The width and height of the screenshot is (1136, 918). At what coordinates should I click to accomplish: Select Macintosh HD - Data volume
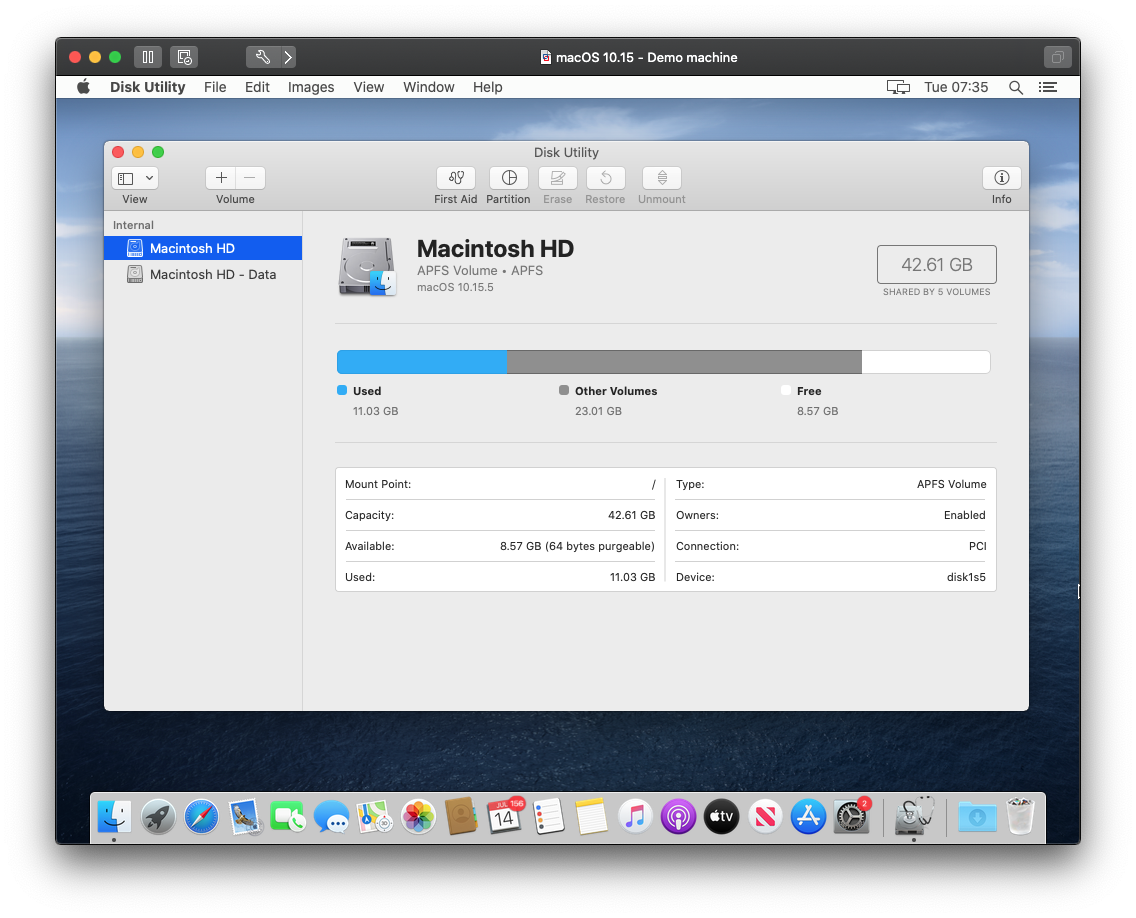coord(203,275)
